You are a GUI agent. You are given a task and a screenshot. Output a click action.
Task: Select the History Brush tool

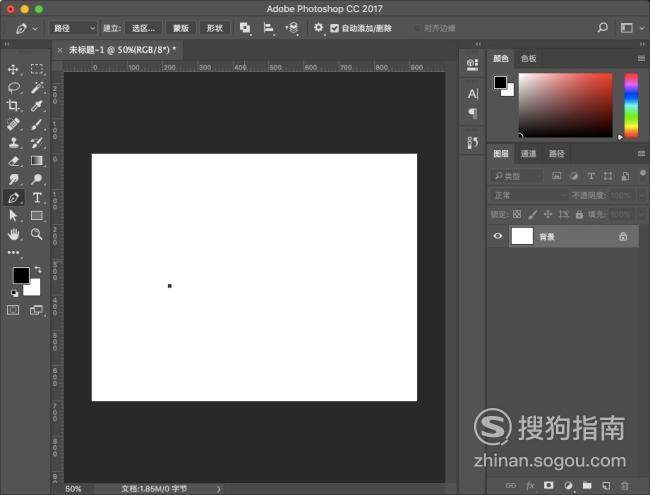pos(36,142)
